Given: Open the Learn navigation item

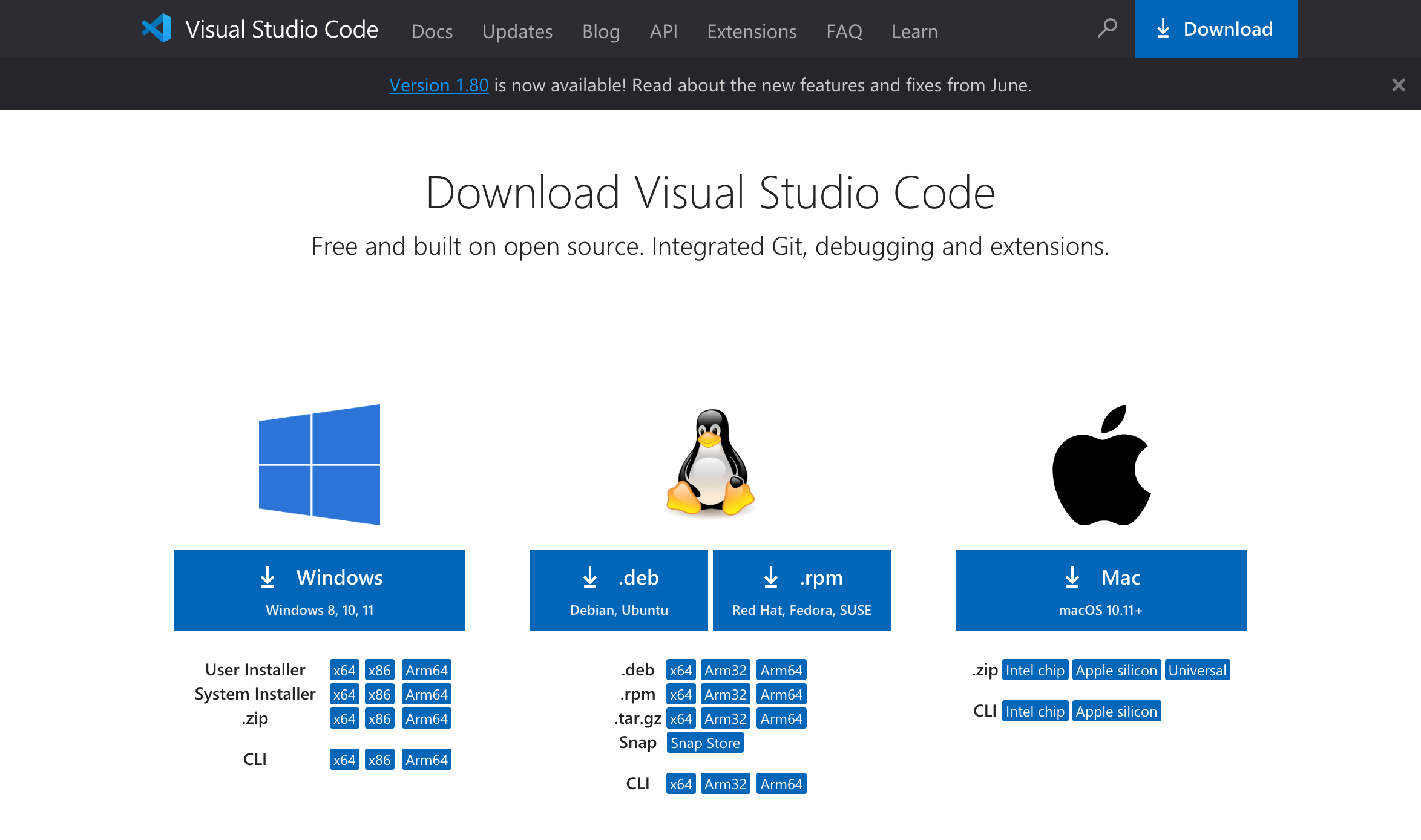Looking at the screenshot, I should click(915, 31).
